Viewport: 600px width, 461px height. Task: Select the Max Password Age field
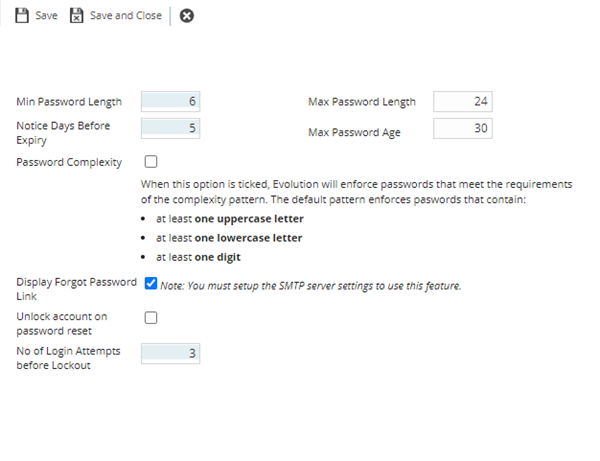click(462, 128)
